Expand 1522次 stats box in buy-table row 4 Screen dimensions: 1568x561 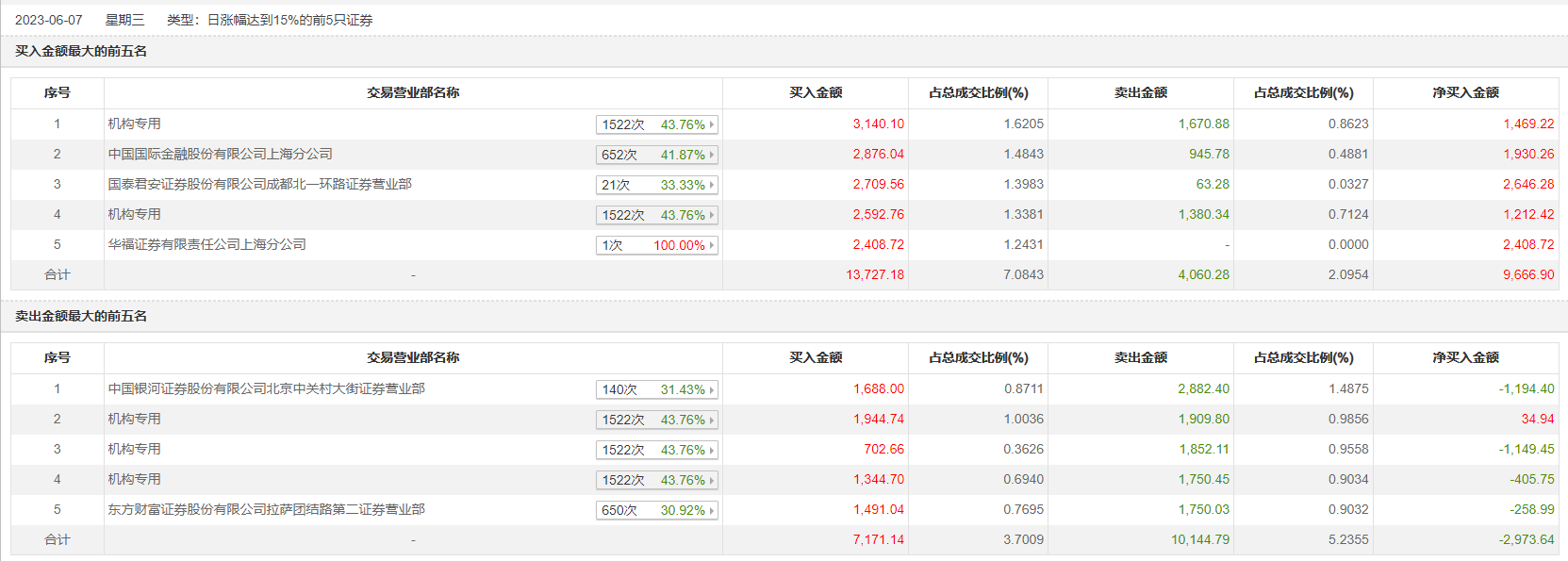click(x=656, y=215)
